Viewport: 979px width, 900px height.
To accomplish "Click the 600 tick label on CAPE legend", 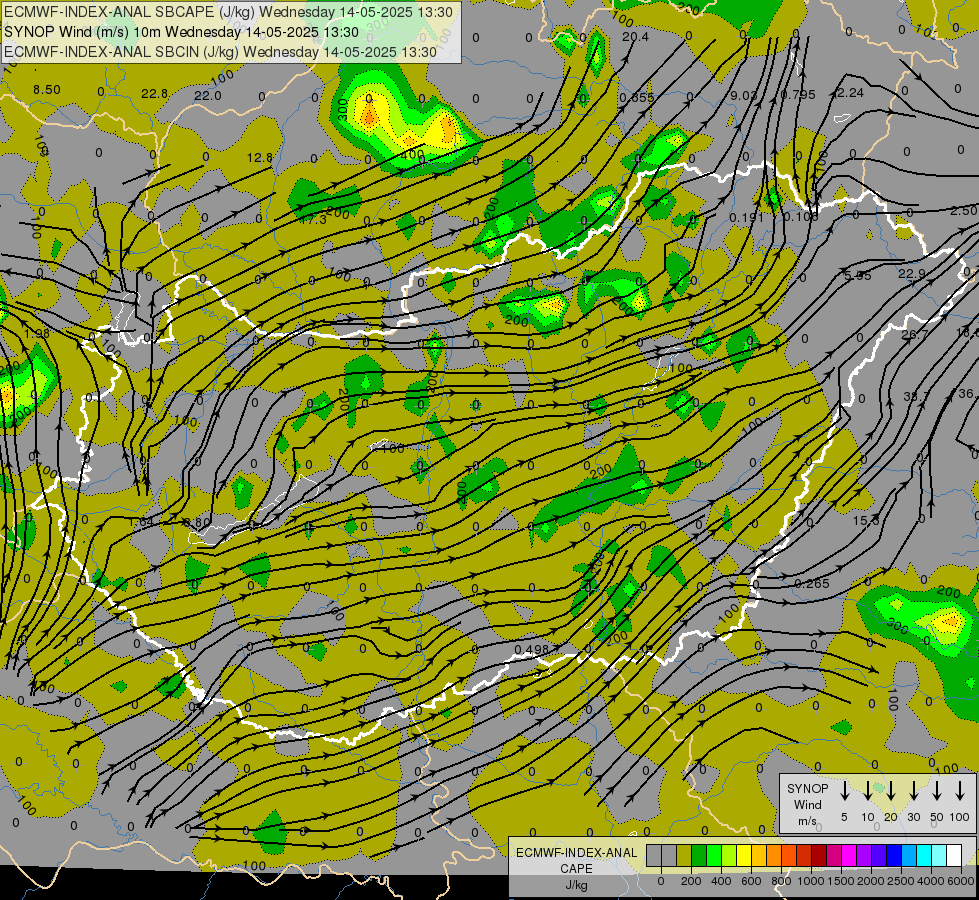I will tap(751, 881).
